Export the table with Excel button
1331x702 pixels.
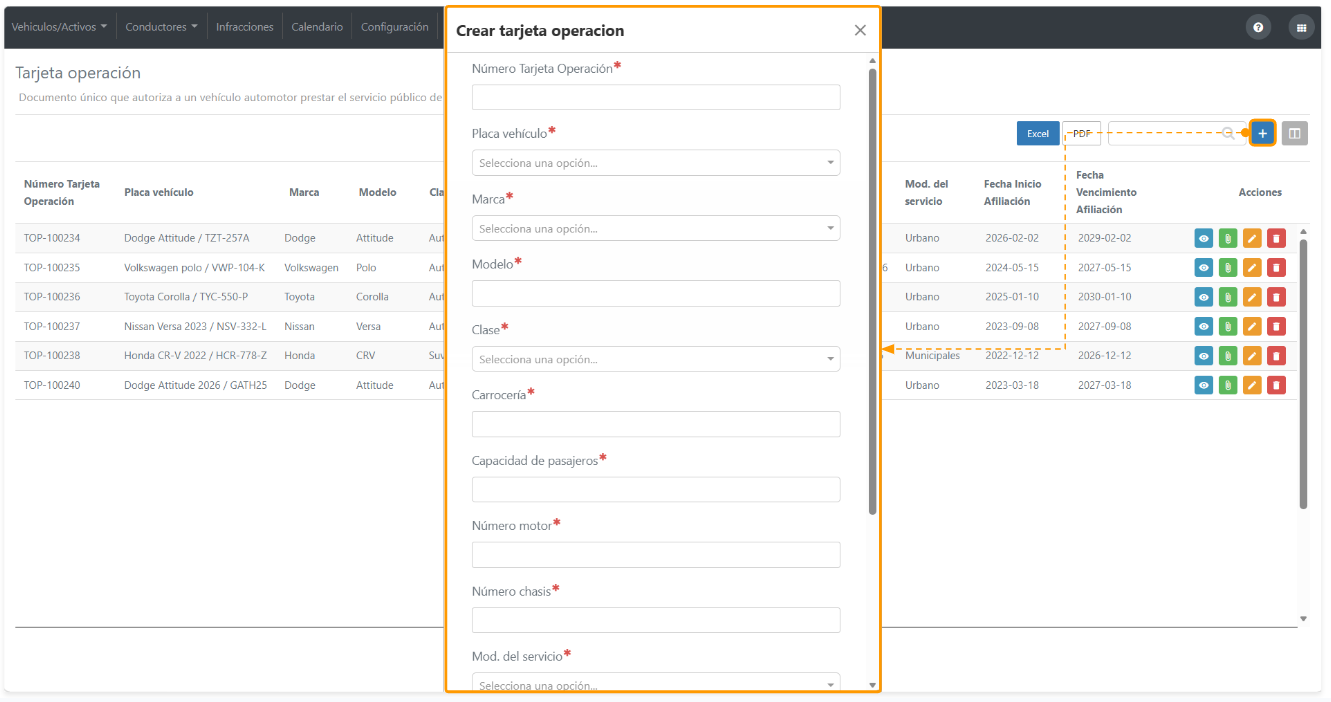pyautogui.click(x=1038, y=134)
